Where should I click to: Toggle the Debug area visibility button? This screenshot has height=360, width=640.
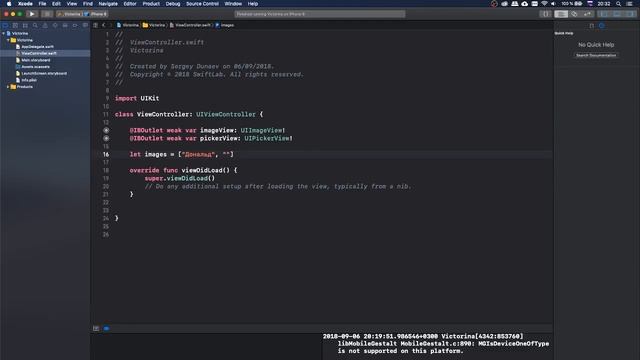[x=617, y=14]
